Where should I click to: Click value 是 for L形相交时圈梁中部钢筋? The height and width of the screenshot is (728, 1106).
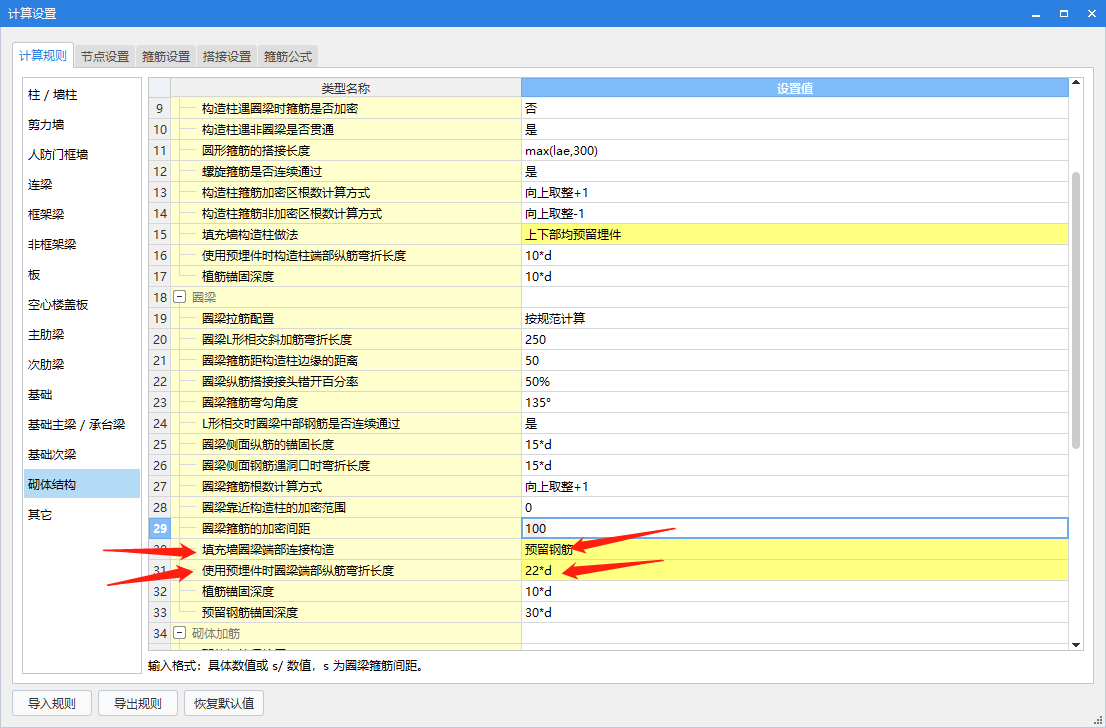795,424
